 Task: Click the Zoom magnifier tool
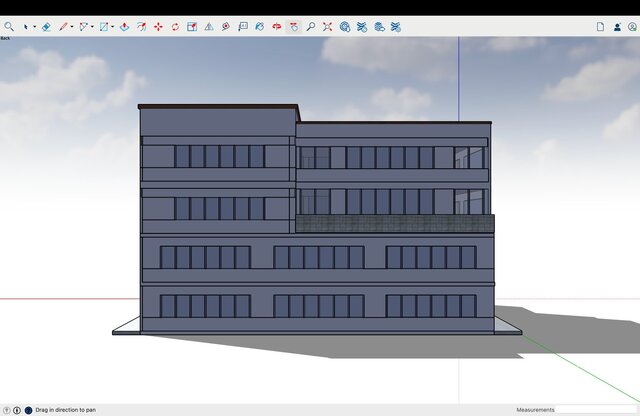310,27
